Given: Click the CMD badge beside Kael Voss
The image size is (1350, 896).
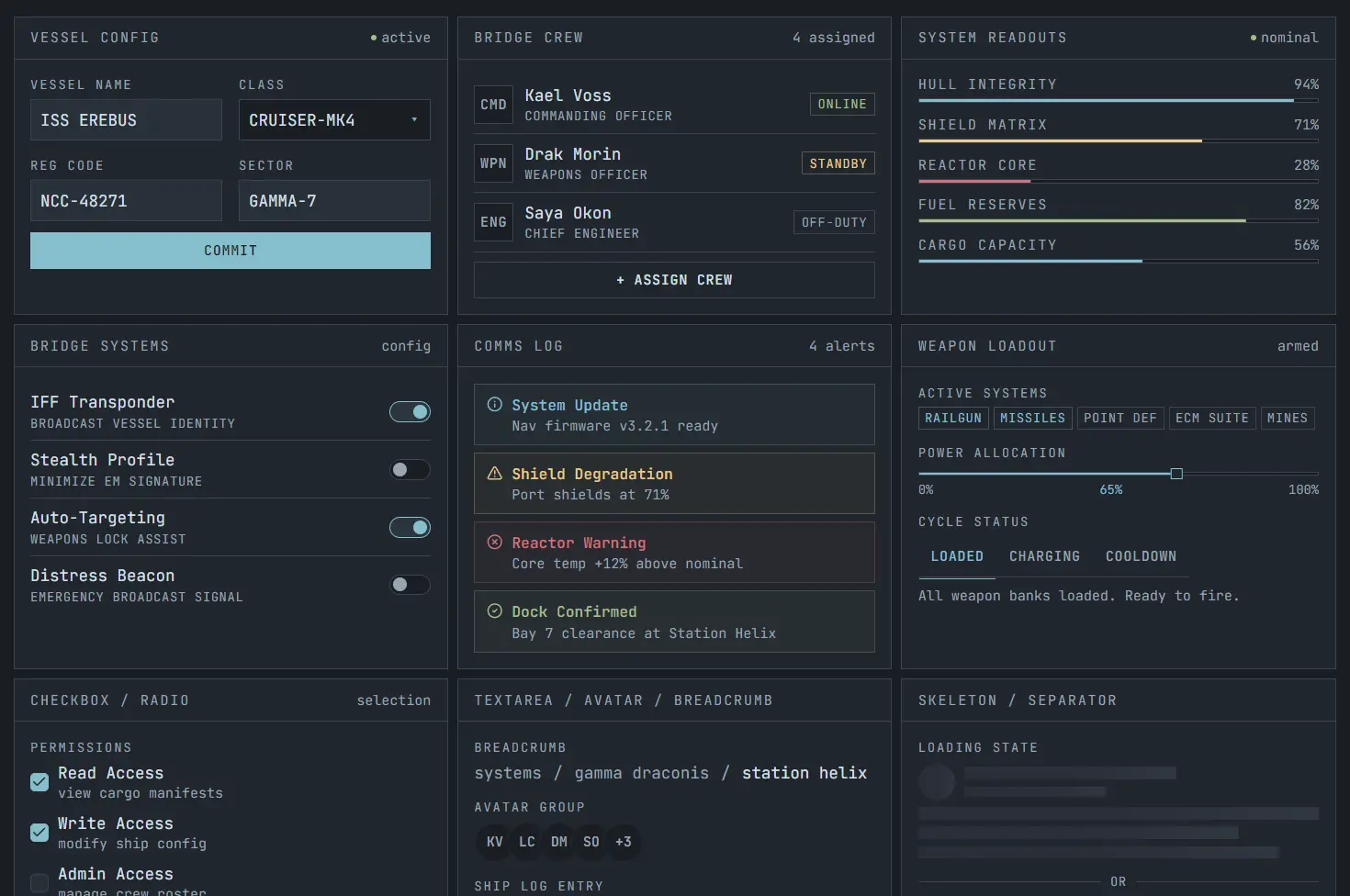Looking at the screenshot, I should pos(493,104).
